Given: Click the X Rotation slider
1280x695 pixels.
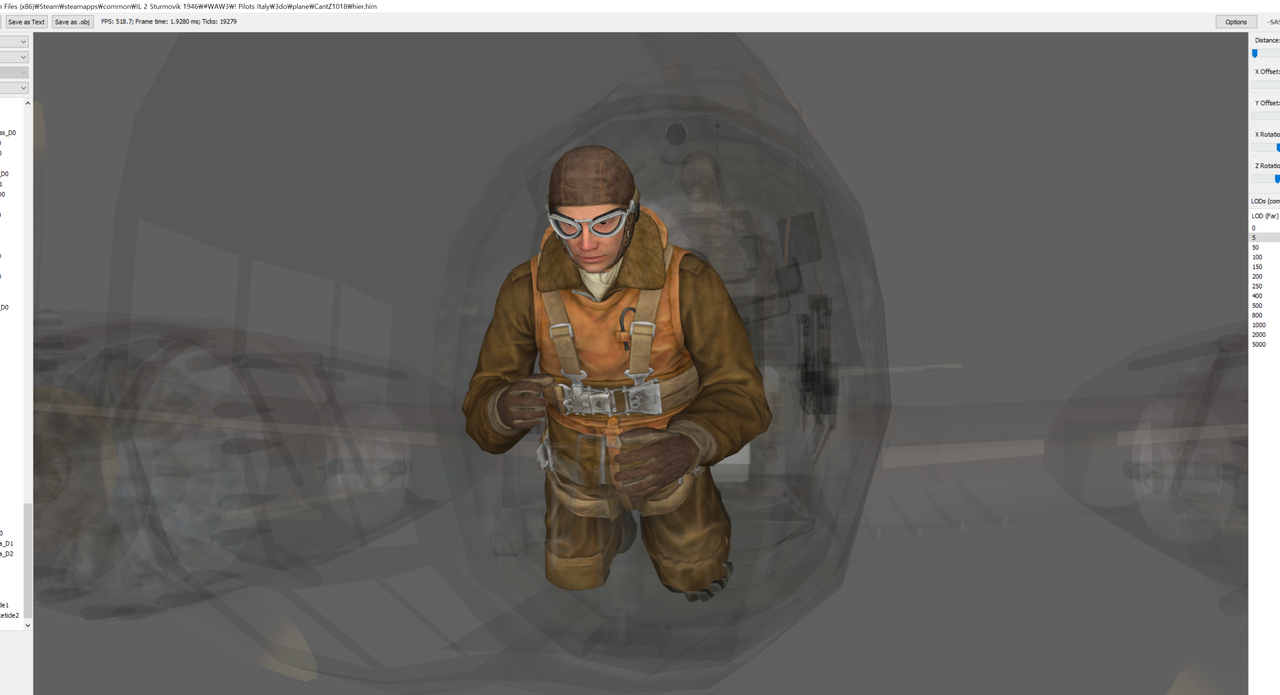Looking at the screenshot, I should [x=1266, y=147].
